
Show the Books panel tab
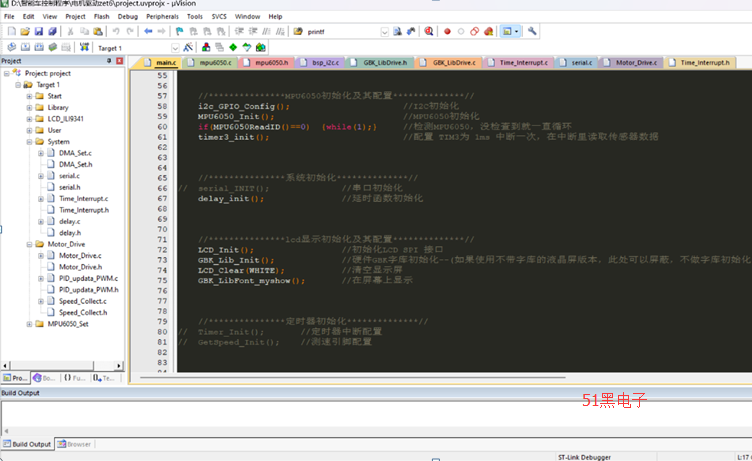(x=44, y=378)
